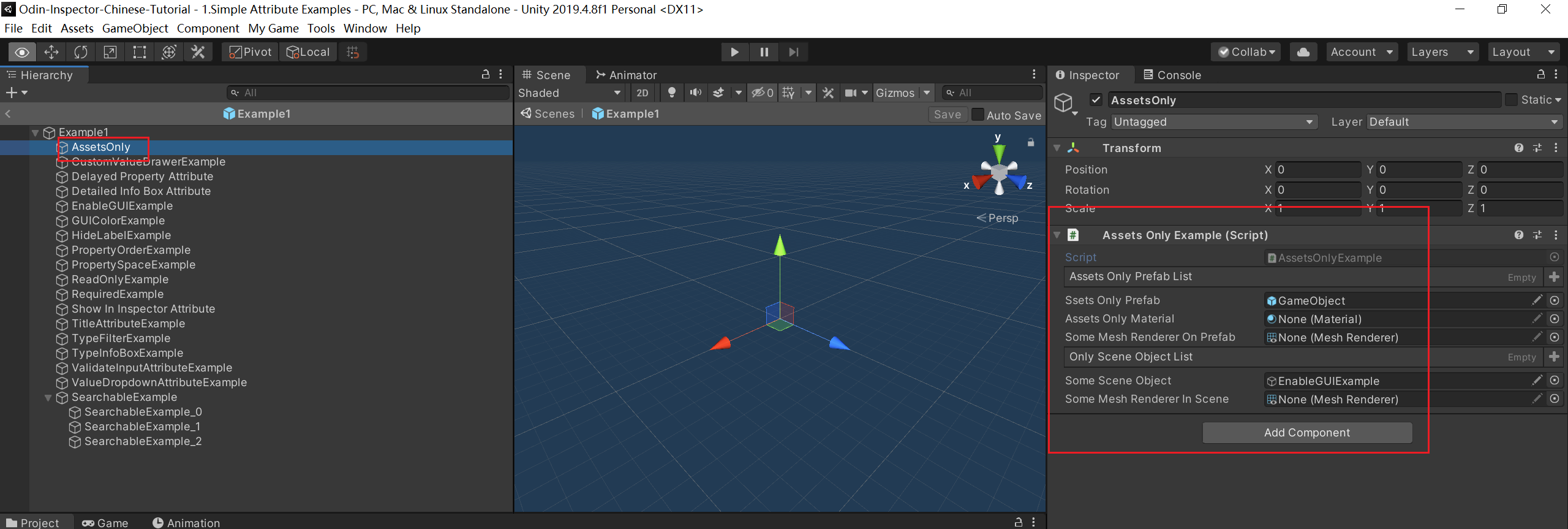Open the Account dropdown
This screenshot has width=1568, height=529.
1362,52
